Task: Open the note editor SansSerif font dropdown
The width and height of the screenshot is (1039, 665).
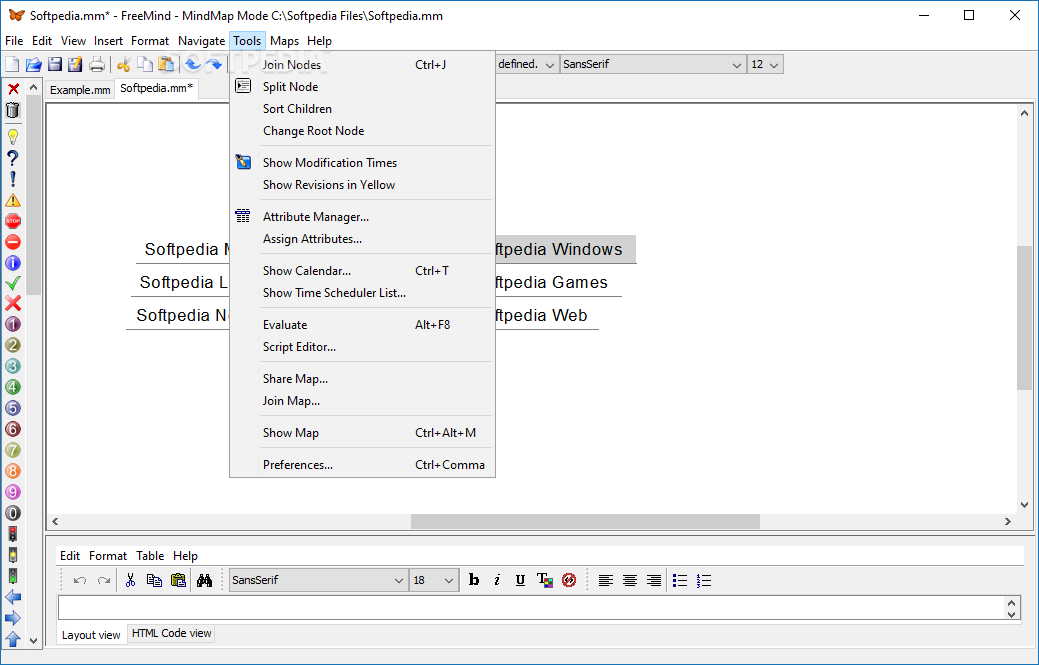Action: [x=319, y=580]
